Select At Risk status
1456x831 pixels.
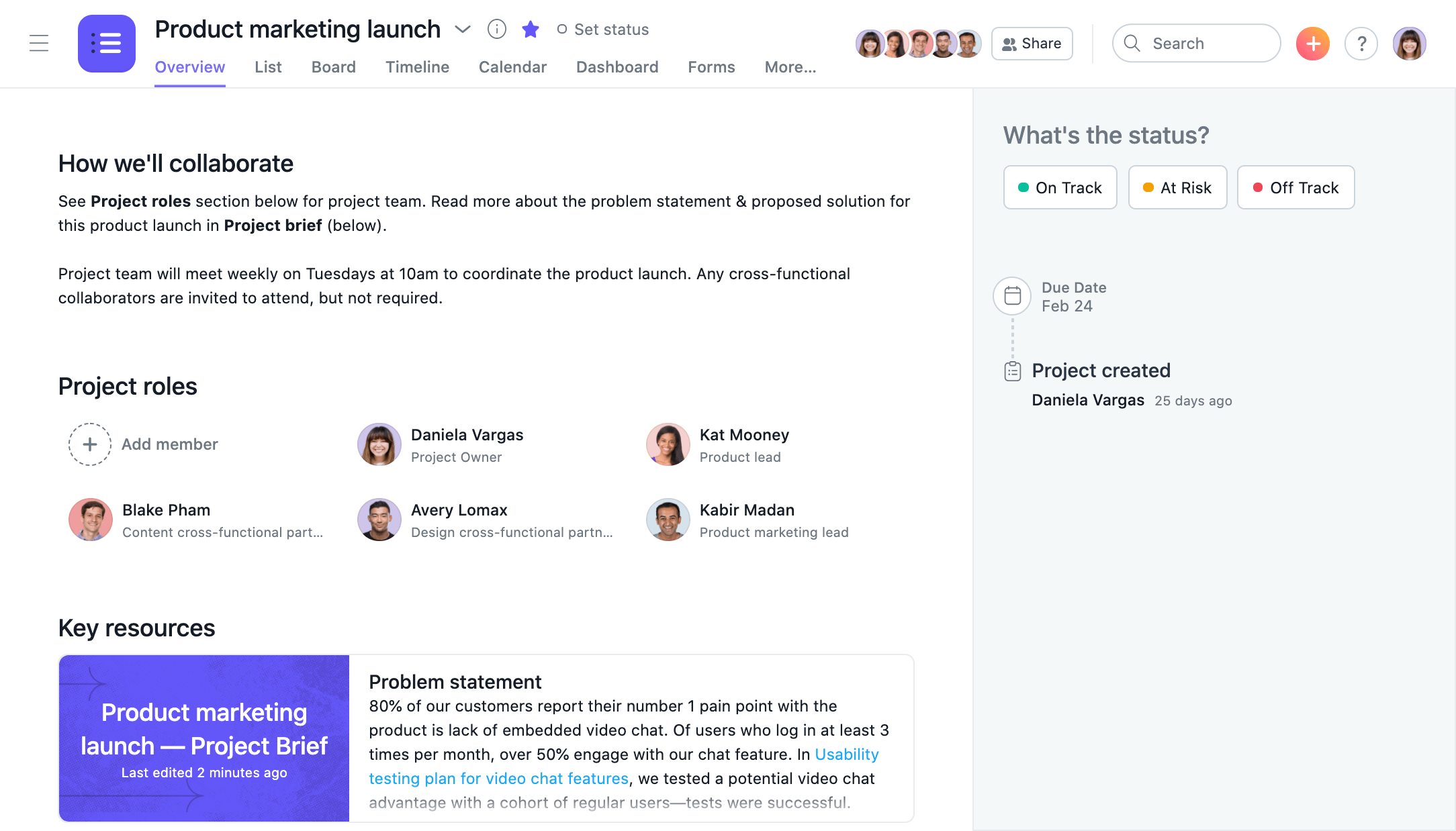click(1177, 187)
